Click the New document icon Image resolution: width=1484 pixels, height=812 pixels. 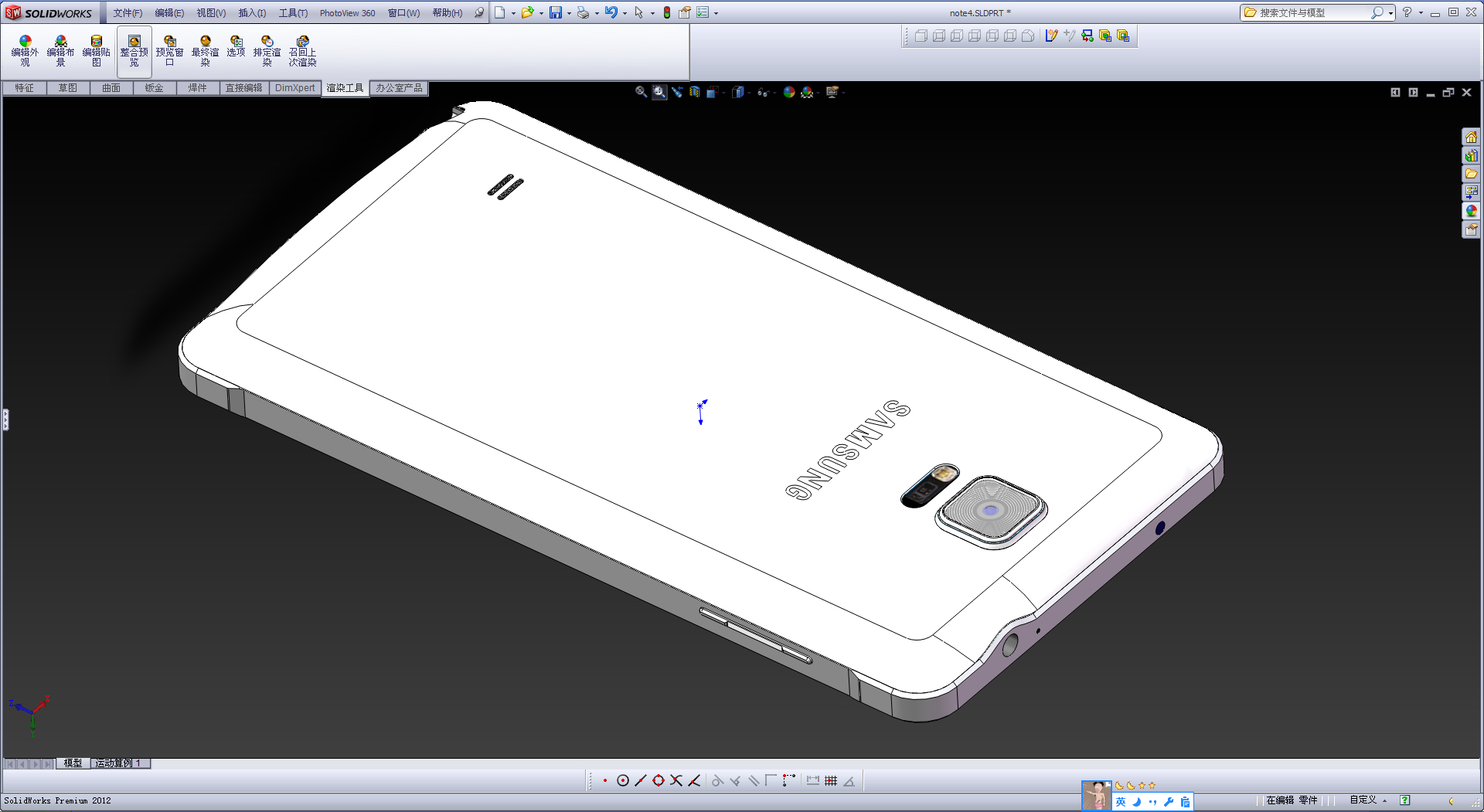point(500,12)
